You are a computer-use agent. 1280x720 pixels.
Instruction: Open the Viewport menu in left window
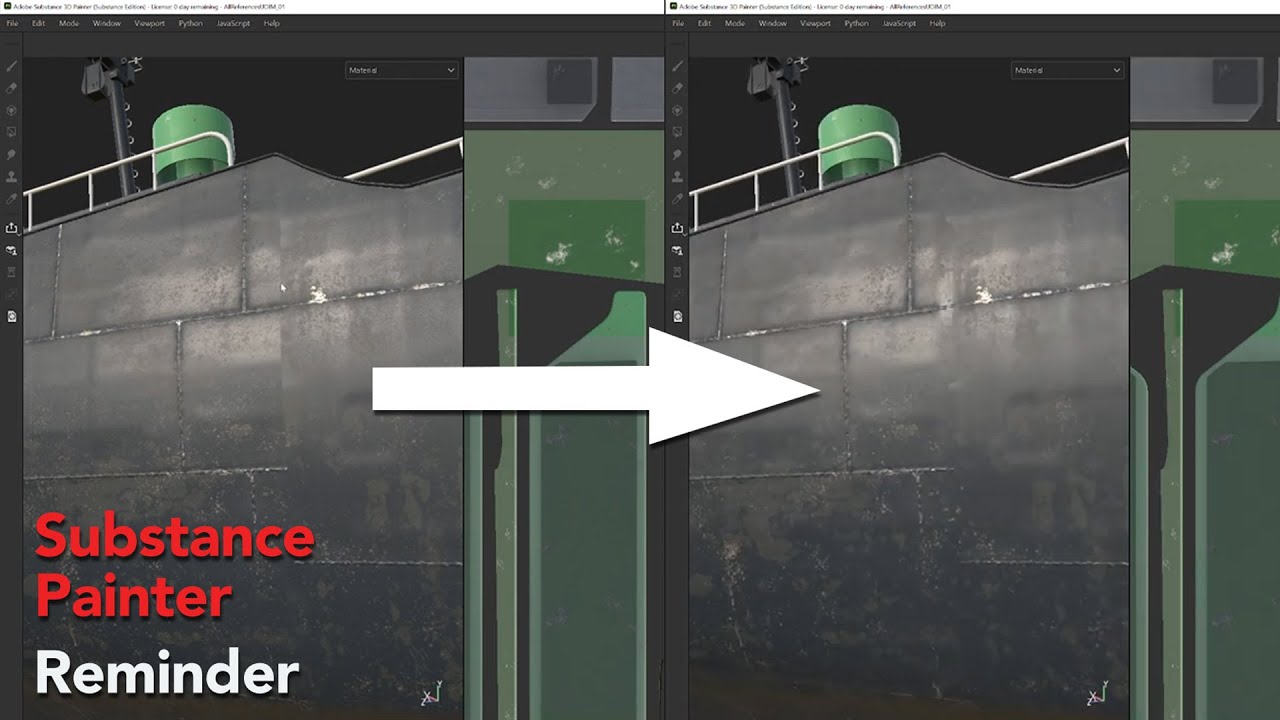point(150,23)
